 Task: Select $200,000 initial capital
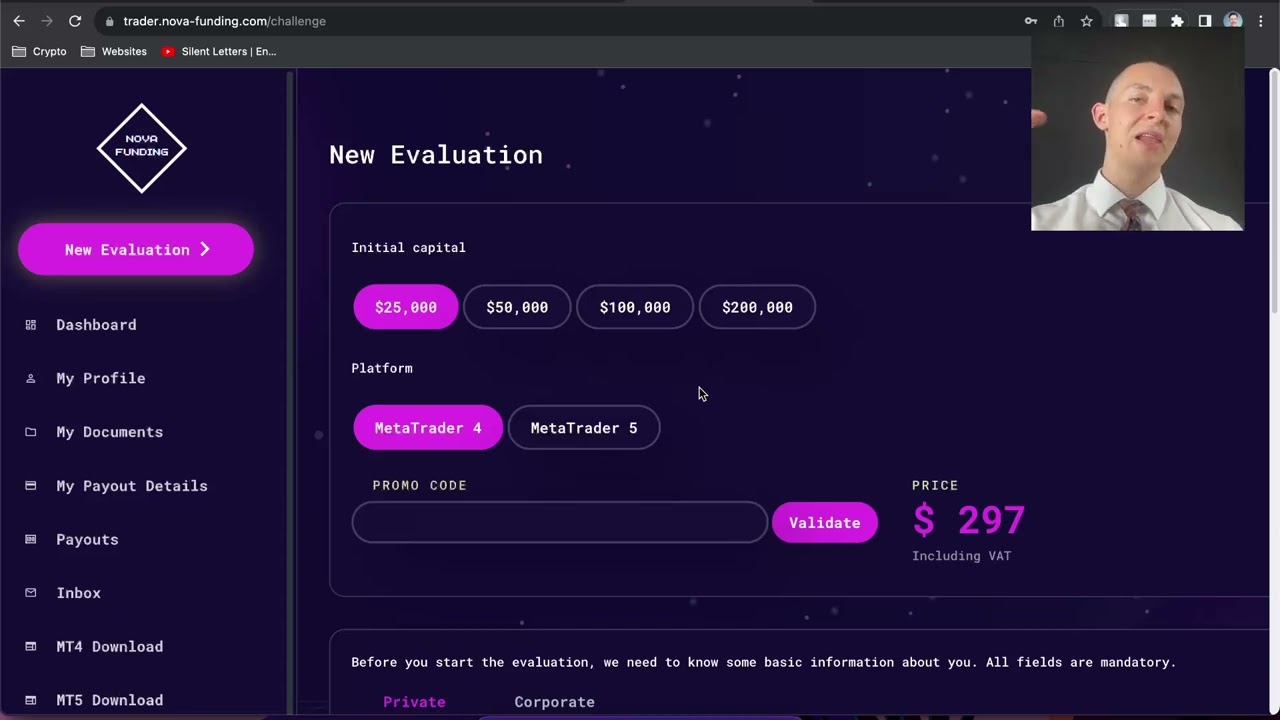tap(757, 307)
